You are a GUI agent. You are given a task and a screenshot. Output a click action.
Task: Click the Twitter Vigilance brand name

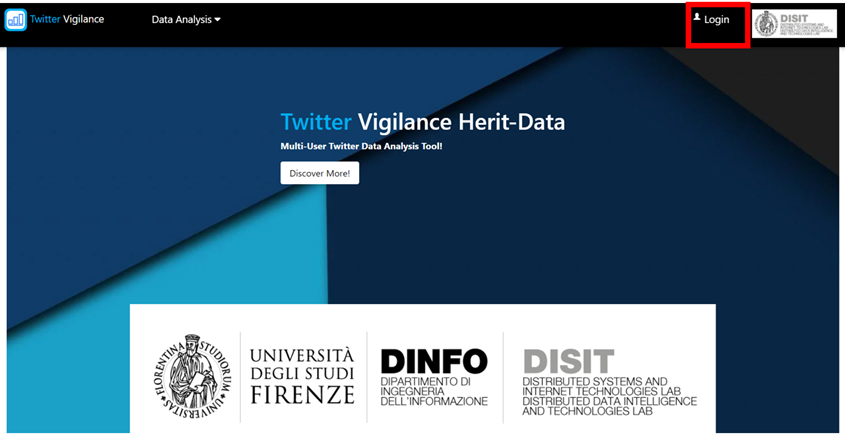67,20
